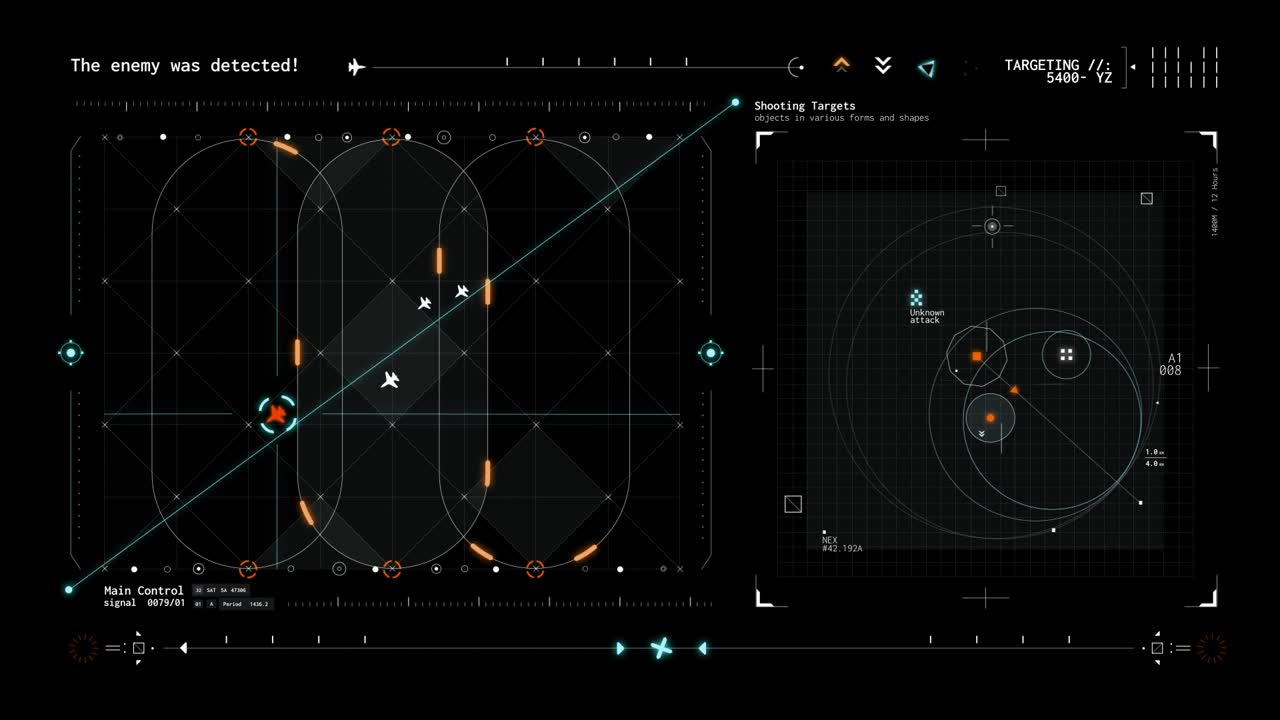1280x720 pixels.
Task: Click the diagonal square icon at bottom left
Action: point(139,648)
